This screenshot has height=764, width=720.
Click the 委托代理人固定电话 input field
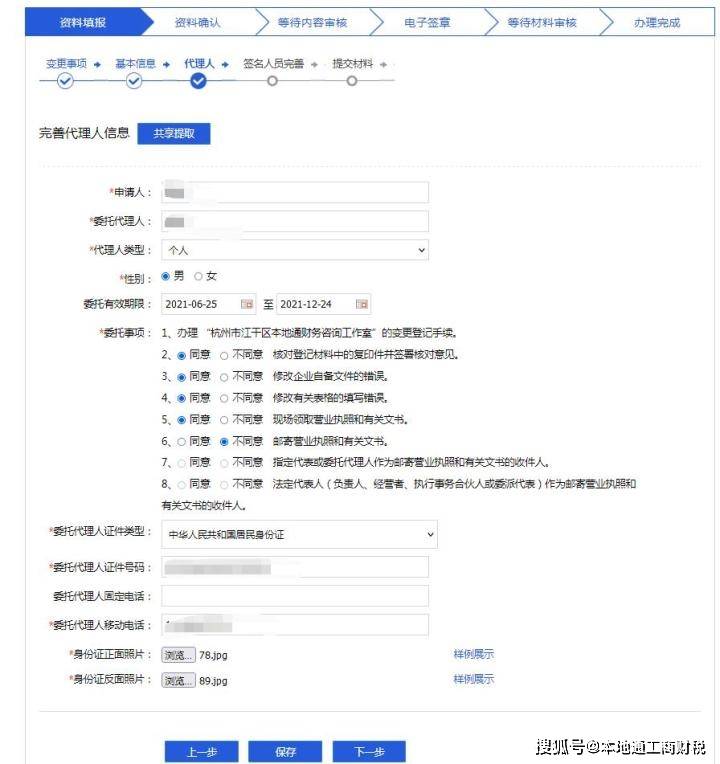point(294,596)
